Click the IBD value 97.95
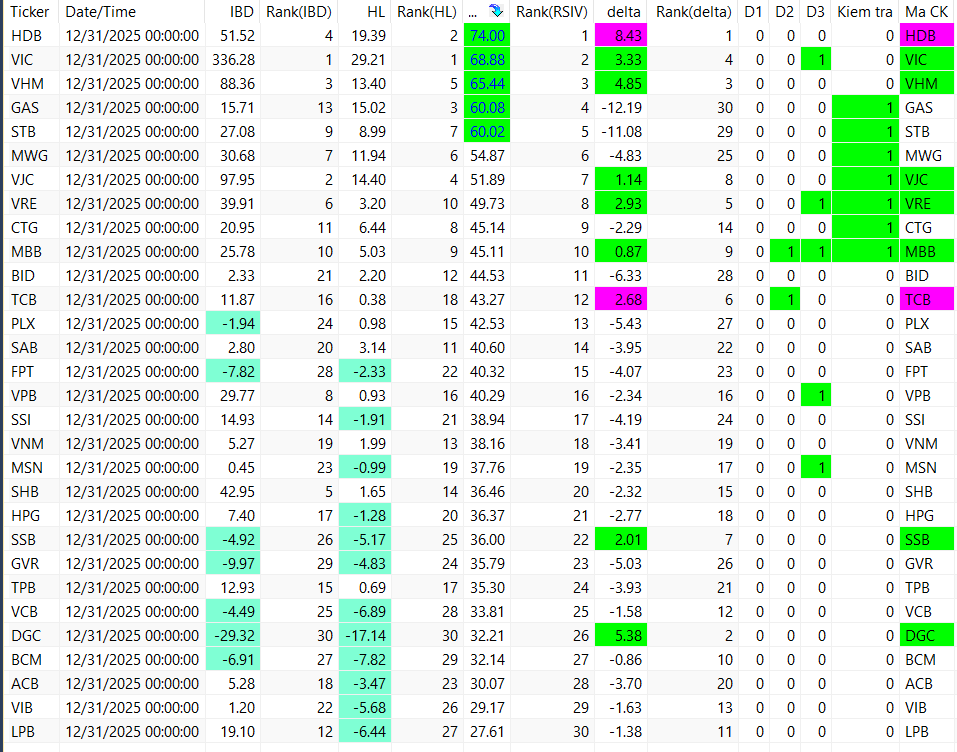The image size is (957, 752). (237, 180)
